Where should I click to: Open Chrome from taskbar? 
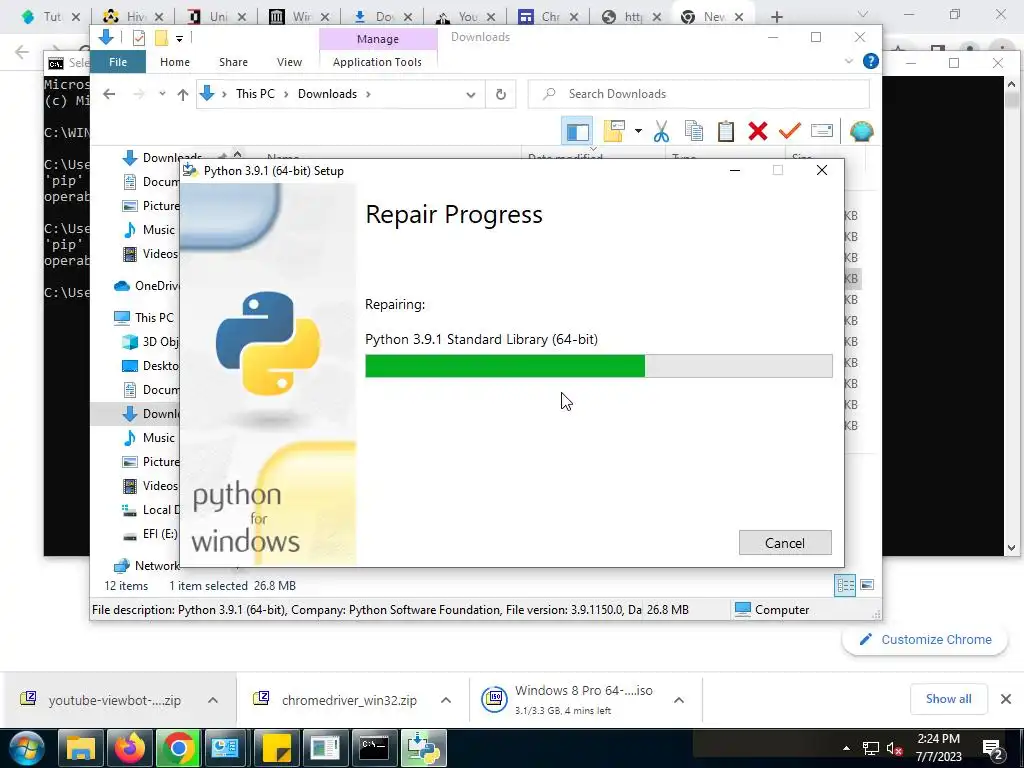[x=178, y=748]
